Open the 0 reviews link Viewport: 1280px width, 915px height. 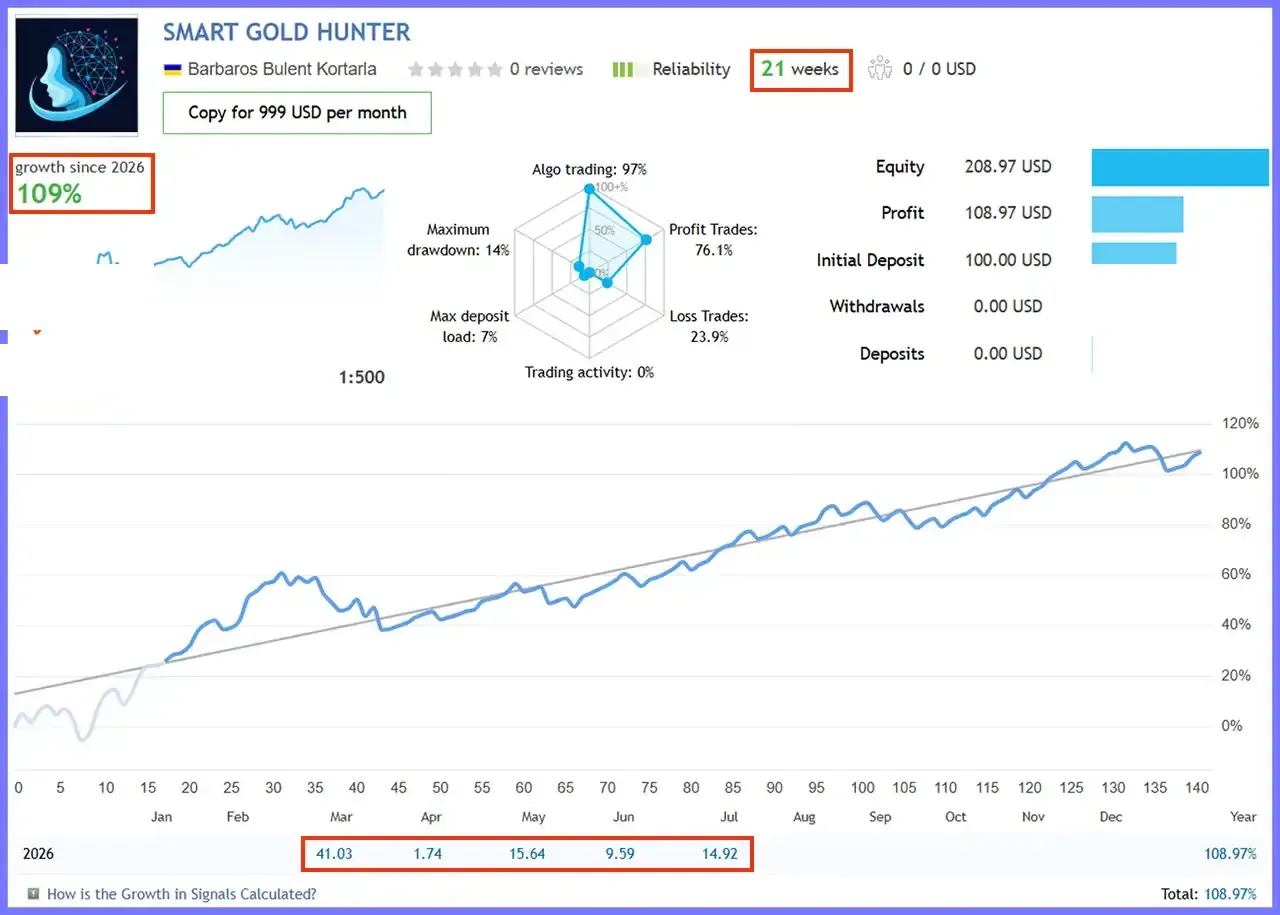(x=546, y=69)
